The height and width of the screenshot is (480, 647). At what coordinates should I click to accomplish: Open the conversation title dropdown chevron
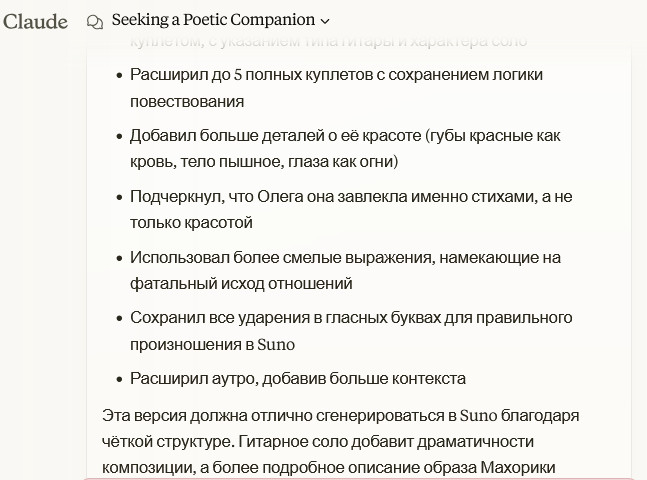(x=325, y=21)
